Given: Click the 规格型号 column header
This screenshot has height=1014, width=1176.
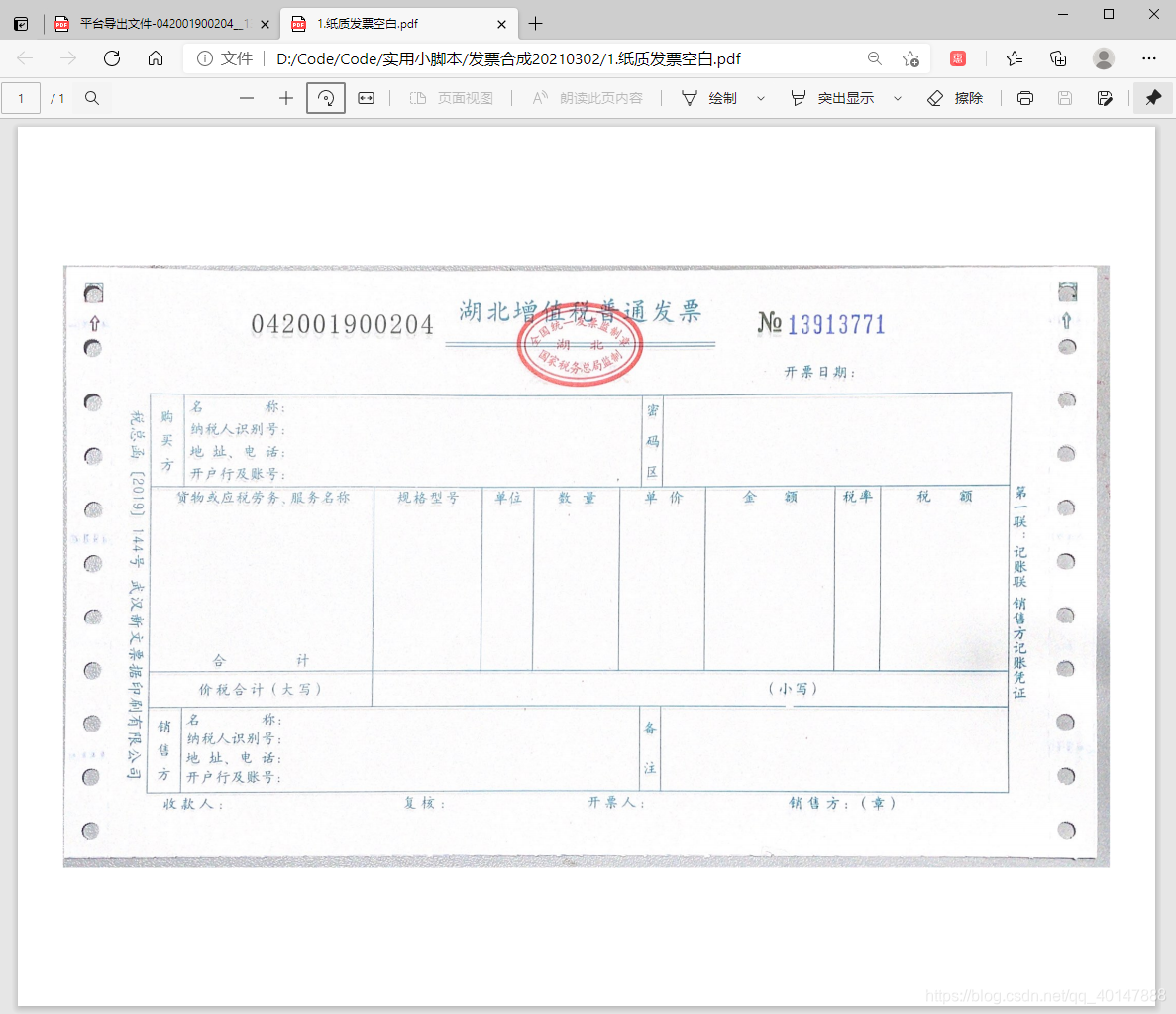Looking at the screenshot, I should tap(427, 498).
